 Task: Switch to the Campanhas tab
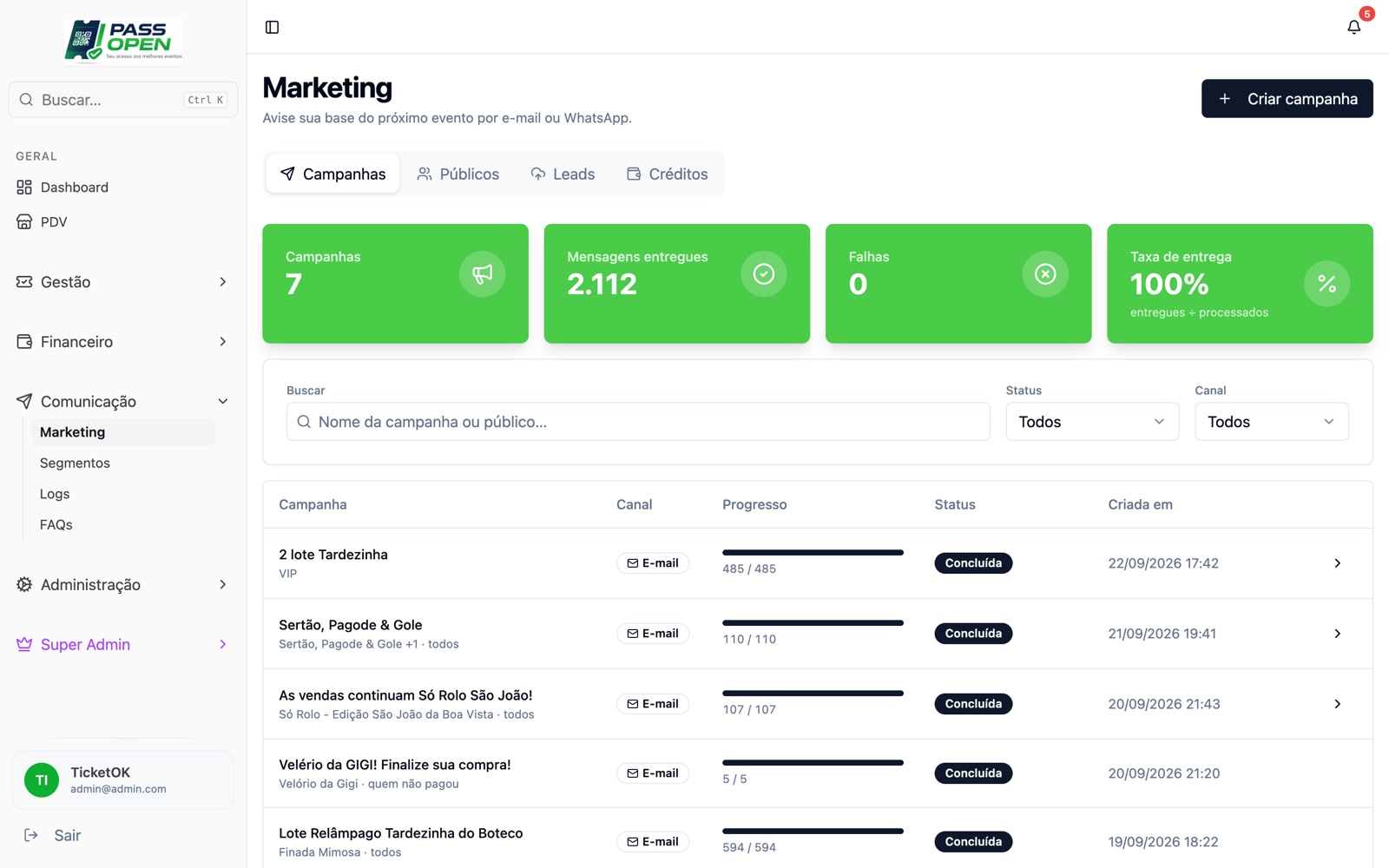coord(332,174)
